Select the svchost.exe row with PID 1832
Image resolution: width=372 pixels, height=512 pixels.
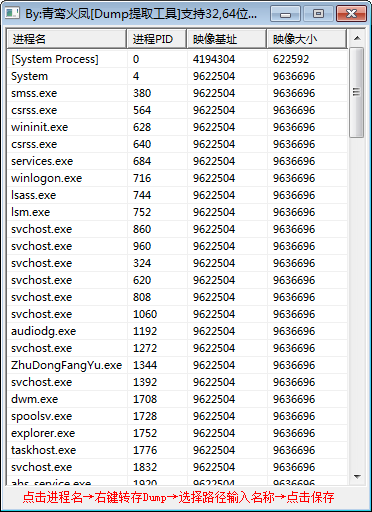point(177,467)
